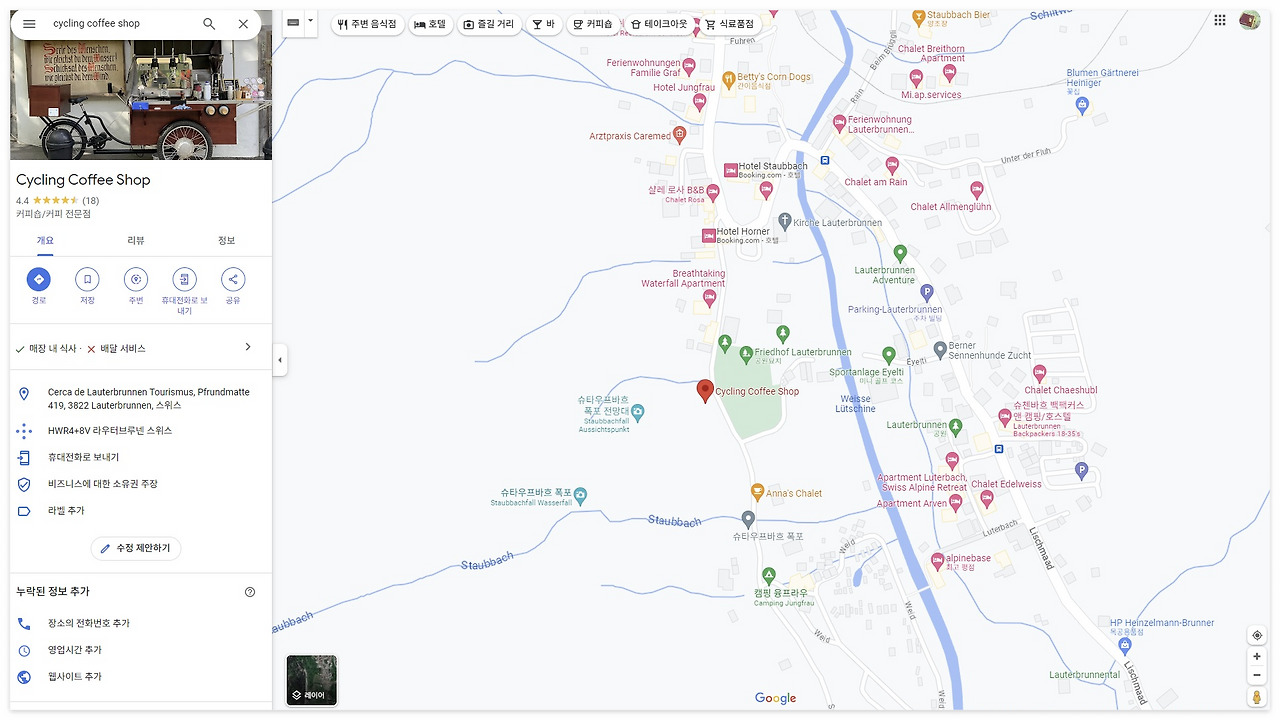Click the Hotel Staubbach map marker
Screen dimensions: 1280x720
[731, 170]
